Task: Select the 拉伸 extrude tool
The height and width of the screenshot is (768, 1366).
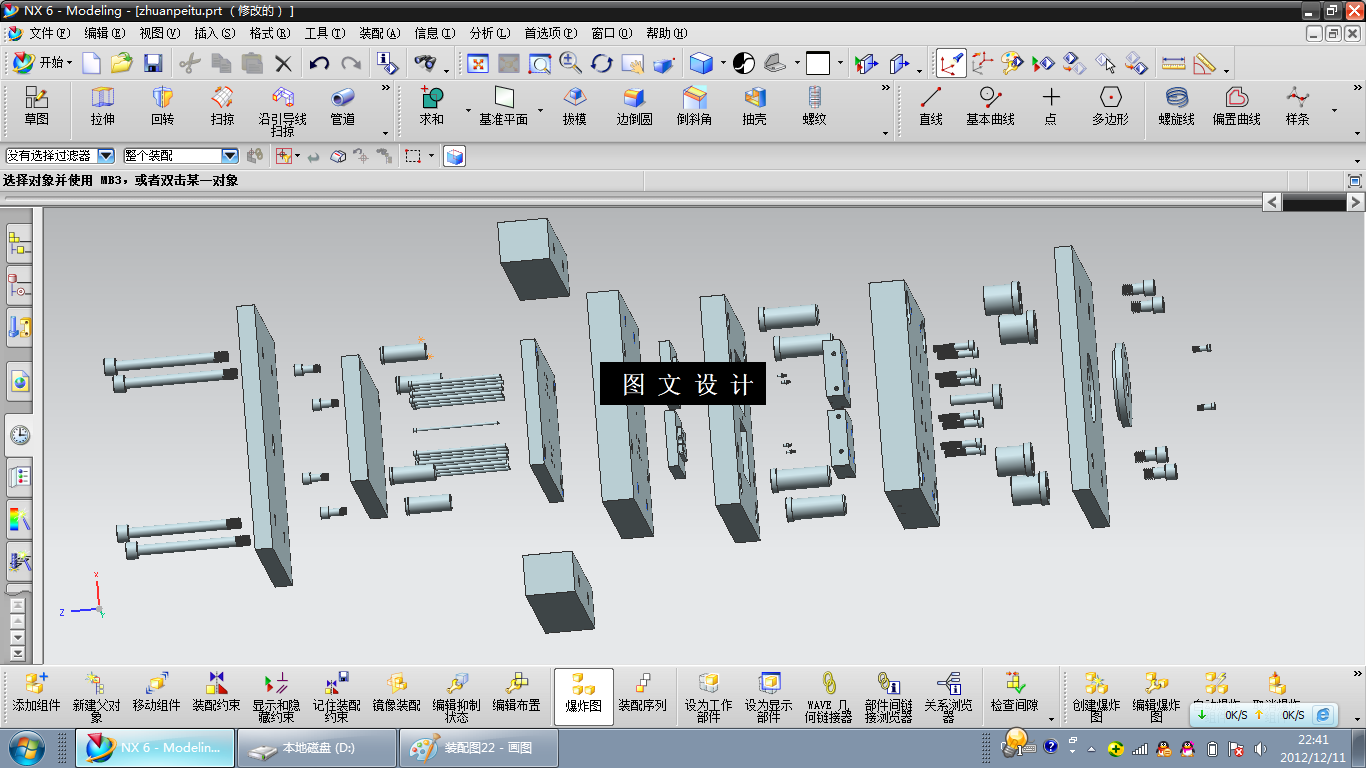Action: pos(103,106)
